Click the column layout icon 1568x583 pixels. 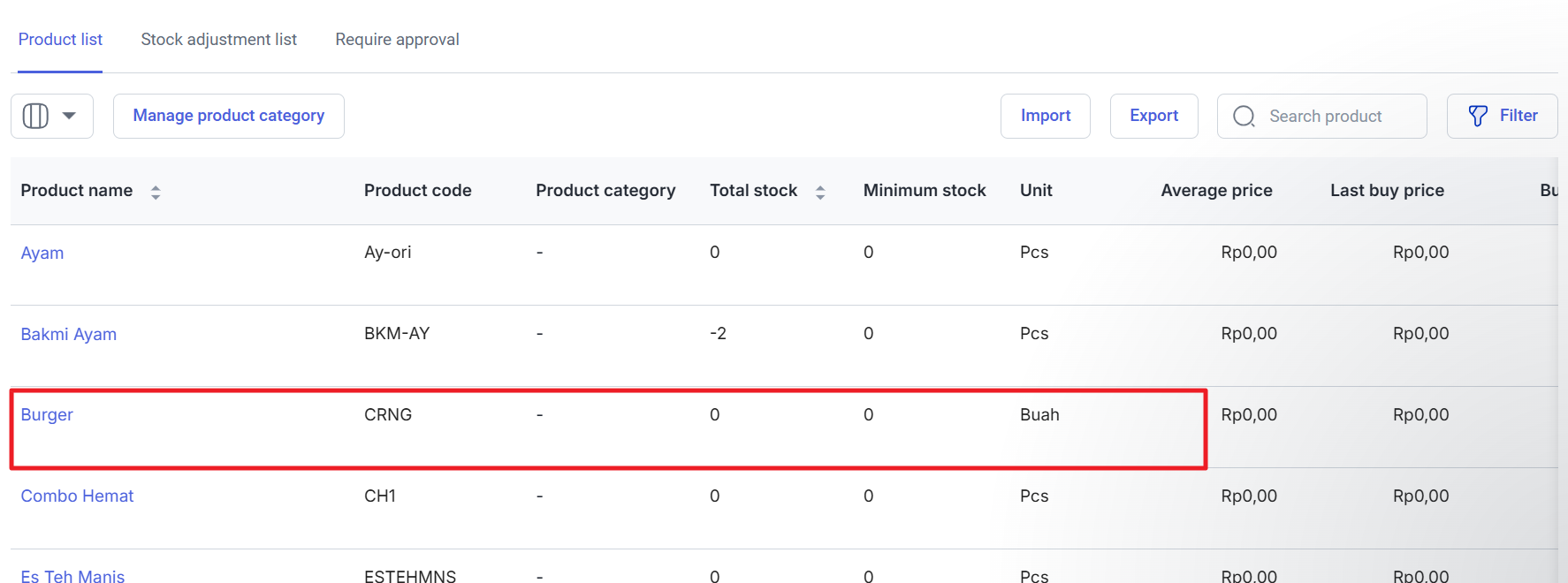tap(35, 116)
